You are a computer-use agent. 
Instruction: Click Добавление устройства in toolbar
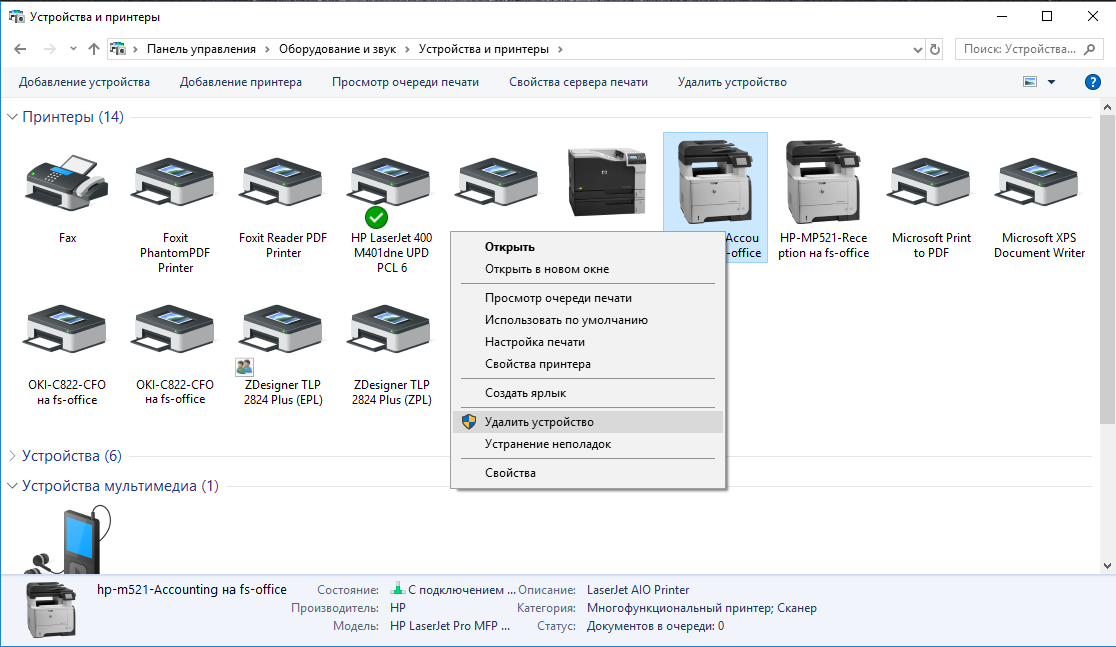coord(84,82)
